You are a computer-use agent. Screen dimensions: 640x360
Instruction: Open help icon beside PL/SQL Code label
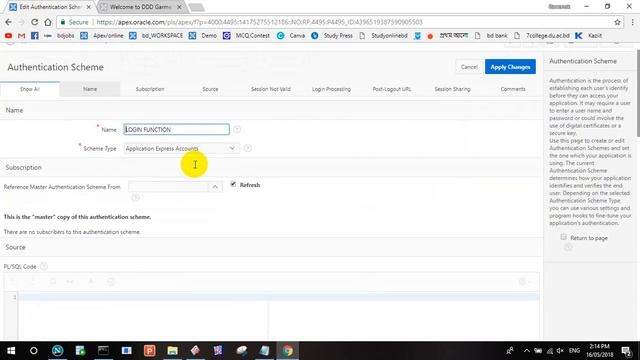[x=44, y=267]
